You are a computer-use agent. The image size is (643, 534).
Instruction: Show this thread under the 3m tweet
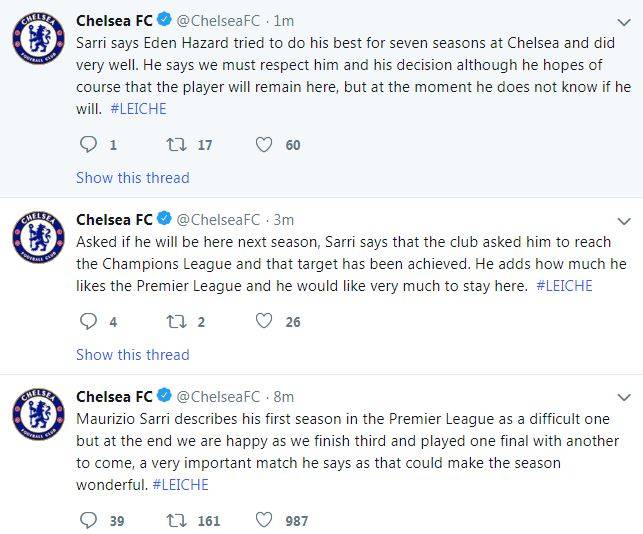point(132,355)
